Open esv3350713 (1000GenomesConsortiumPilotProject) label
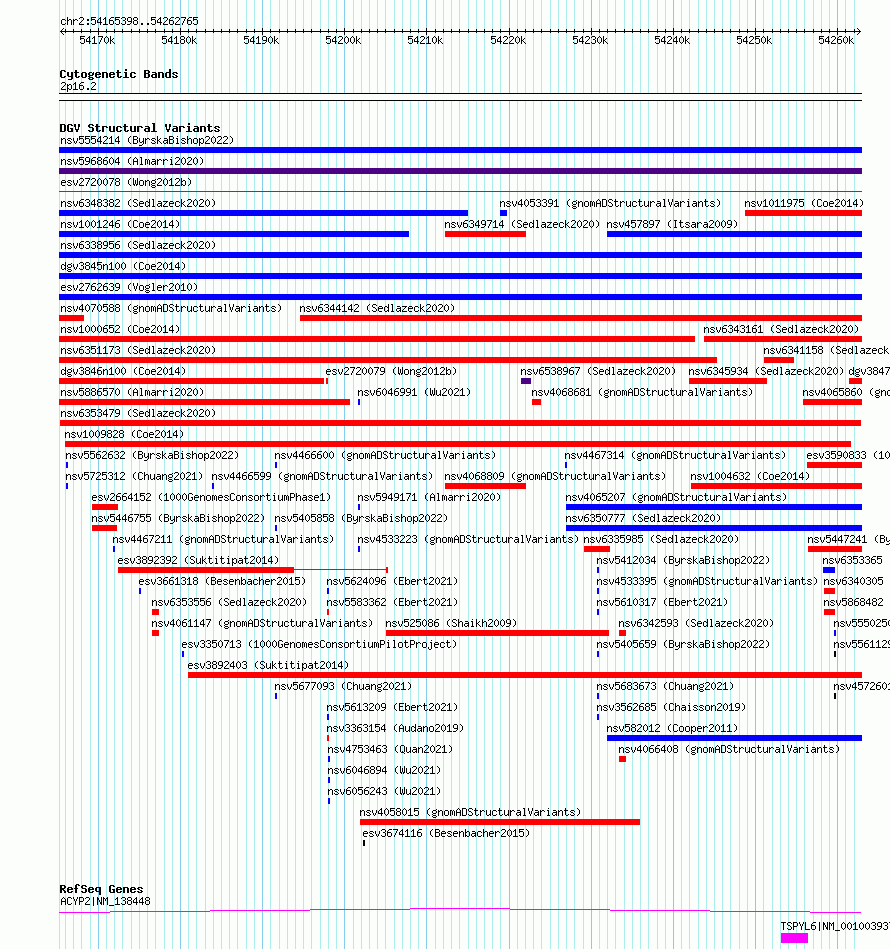 [319, 645]
